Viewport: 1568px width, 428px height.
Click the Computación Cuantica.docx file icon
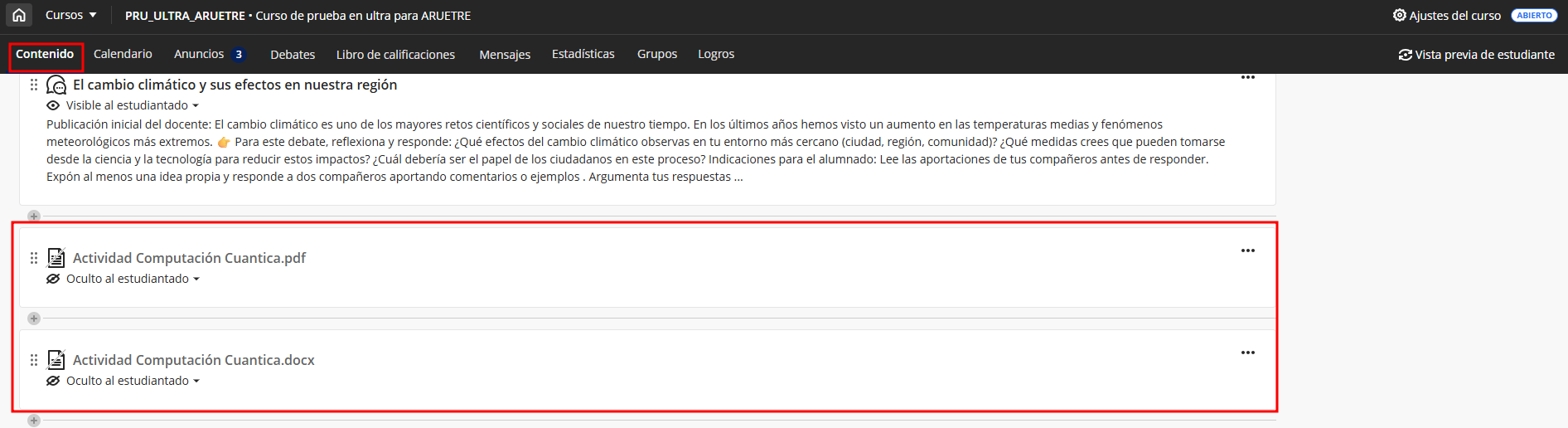coord(56,360)
